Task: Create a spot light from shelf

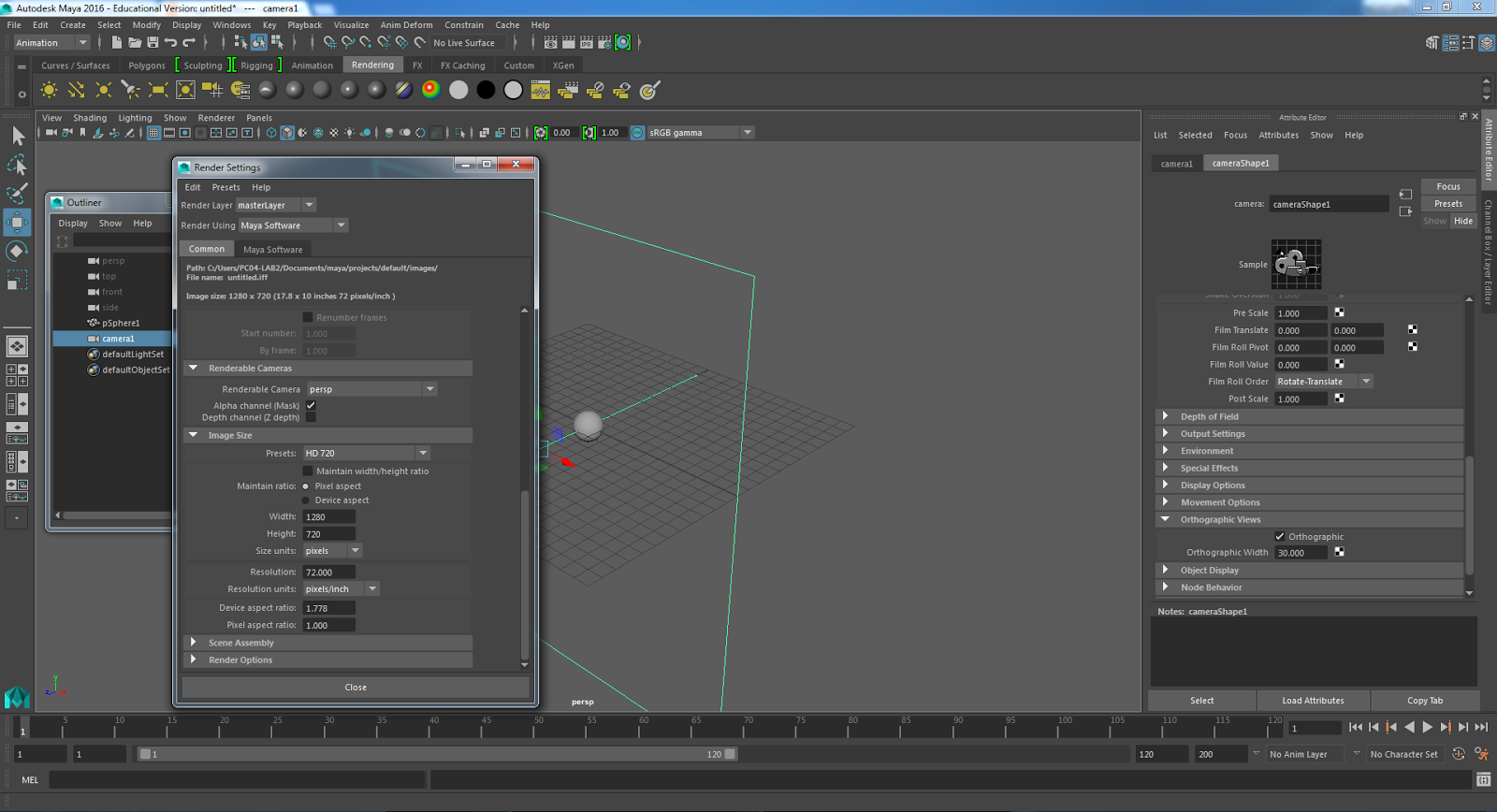Action: pos(131,90)
